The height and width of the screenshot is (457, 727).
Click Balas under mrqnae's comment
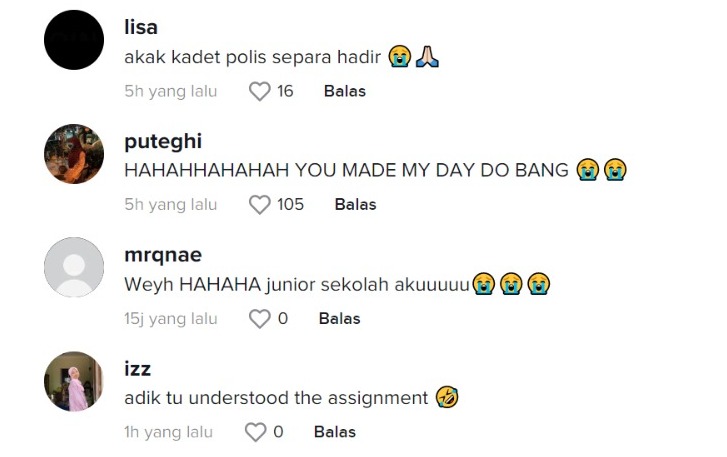tap(339, 319)
